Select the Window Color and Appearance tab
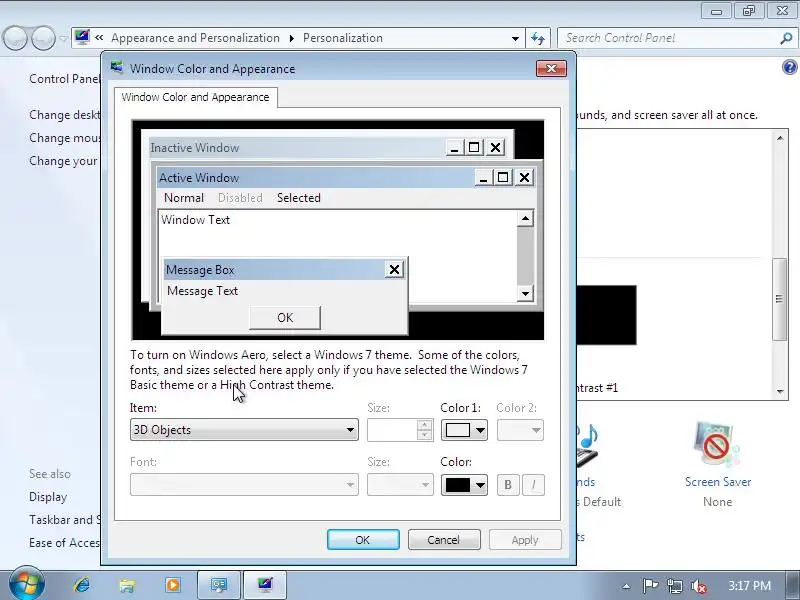The image size is (800, 600). (195, 97)
